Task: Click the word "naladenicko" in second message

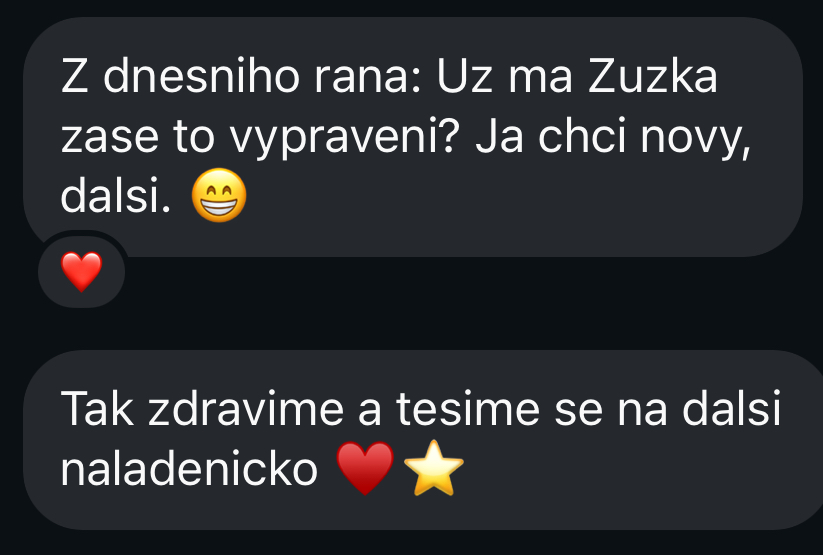Action: (189, 468)
